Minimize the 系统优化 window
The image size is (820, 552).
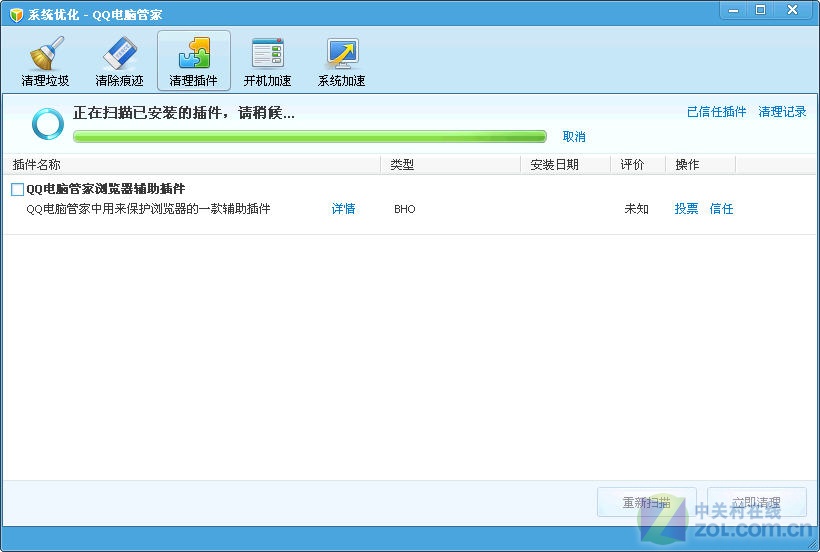click(x=734, y=10)
